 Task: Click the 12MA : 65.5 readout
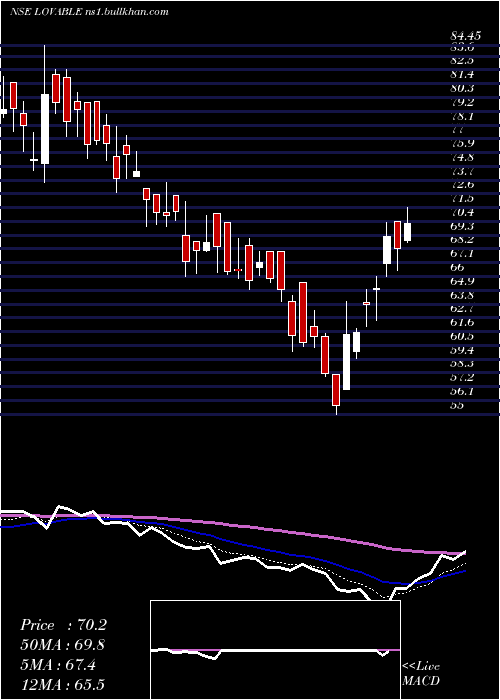pyautogui.click(x=63, y=685)
